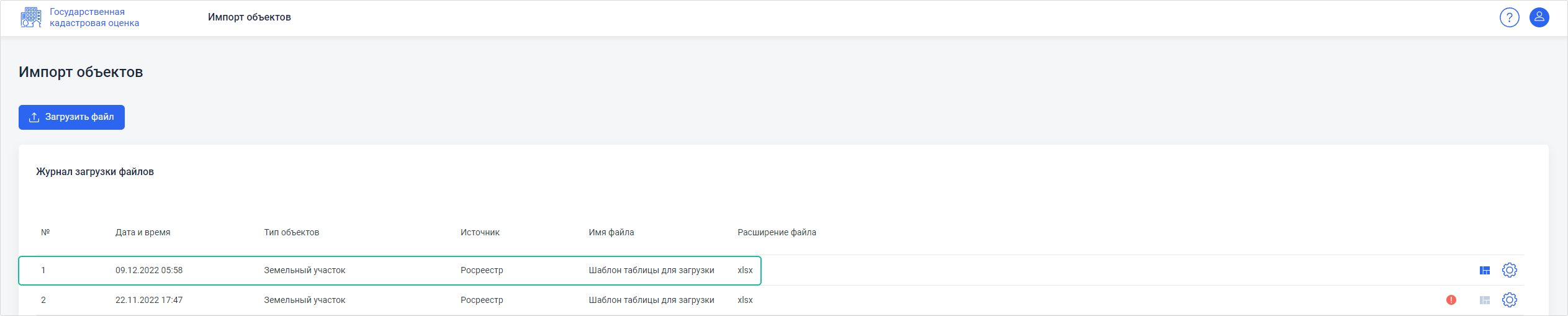Click the red error icon in row 2
This screenshot has width=1568, height=316.
click(1451, 300)
